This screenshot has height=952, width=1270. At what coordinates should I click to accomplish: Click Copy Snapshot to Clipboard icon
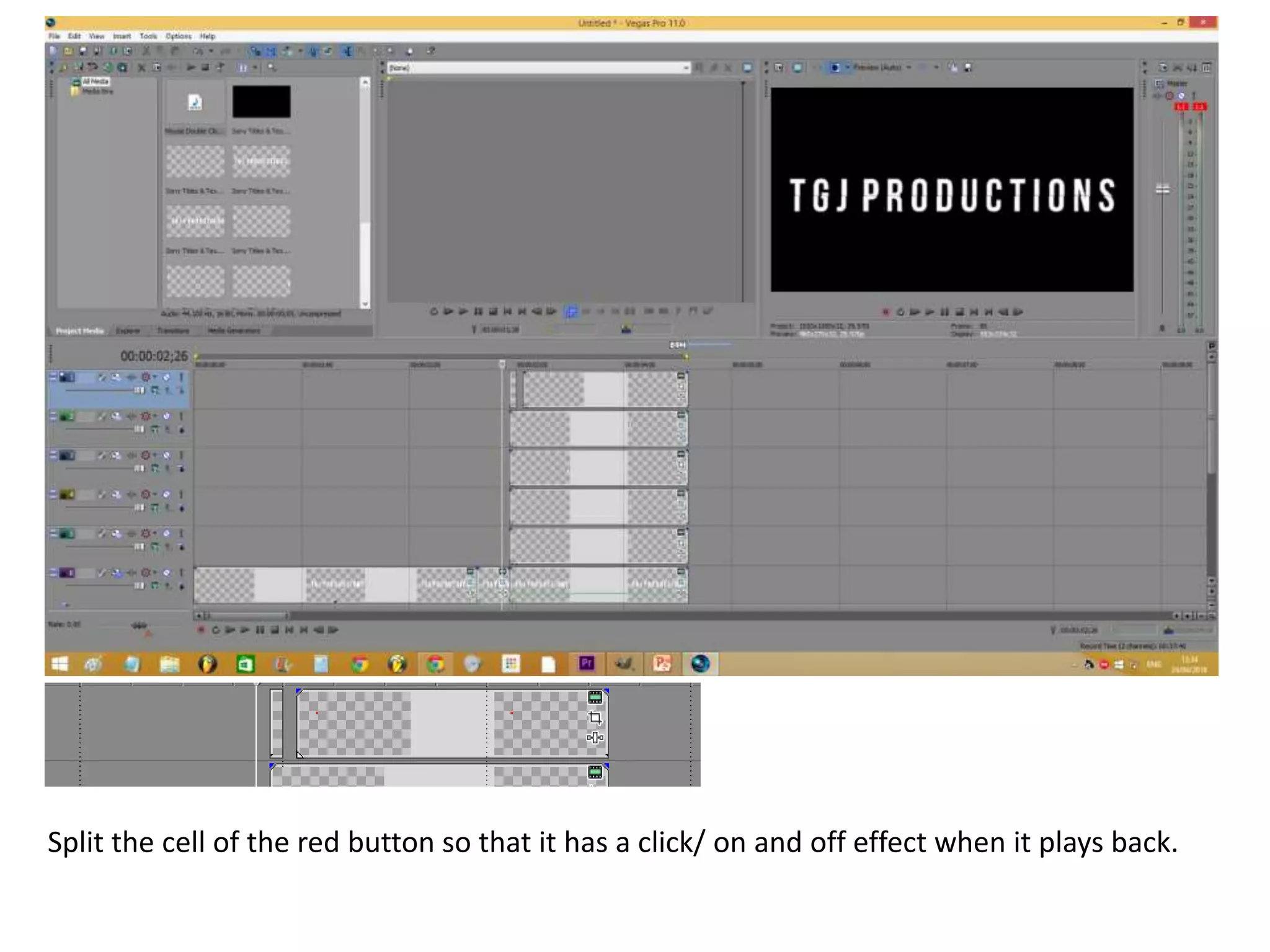click(x=953, y=67)
